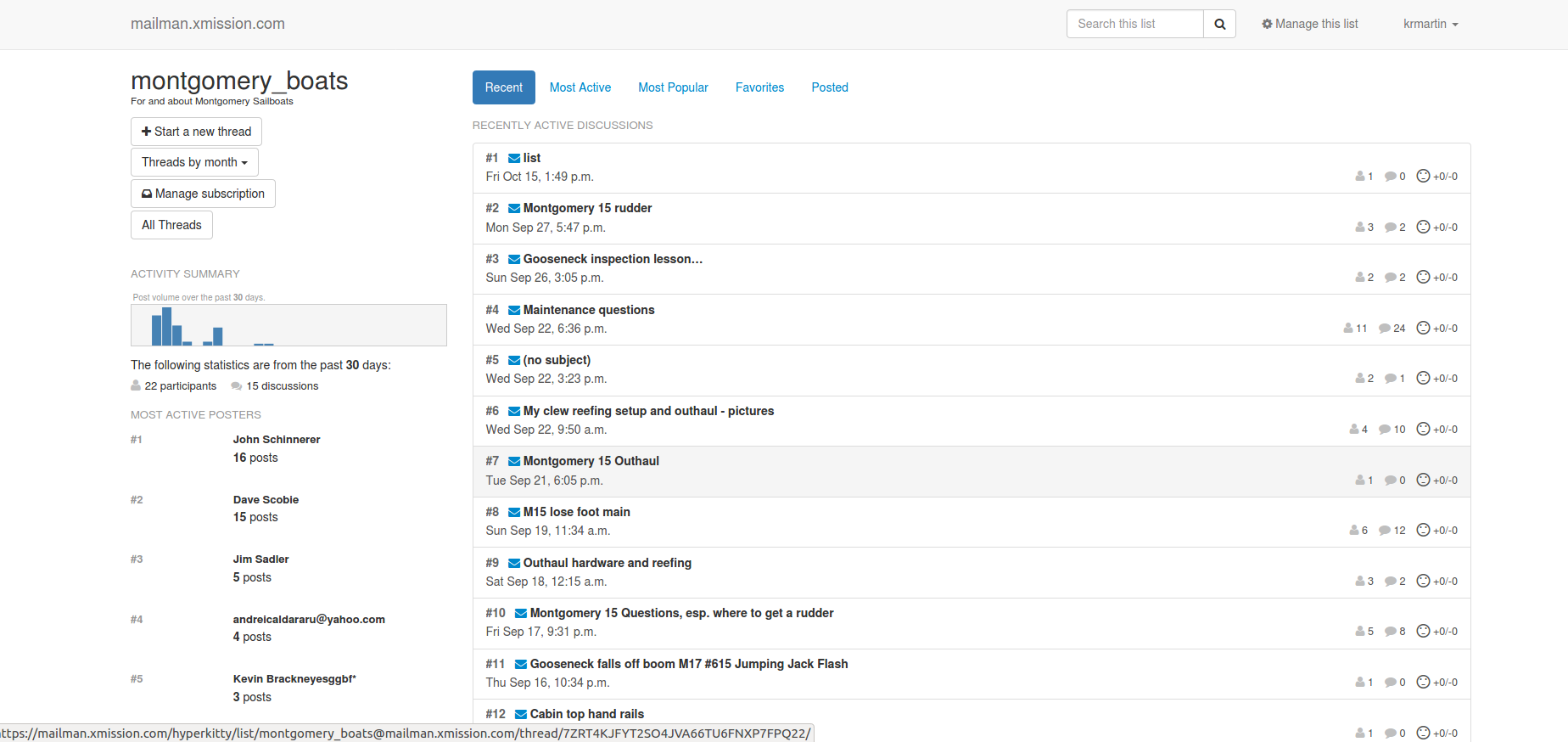The height and width of the screenshot is (742, 1568).
Task: Click the search magnifier button
Action: [1219, 24]
